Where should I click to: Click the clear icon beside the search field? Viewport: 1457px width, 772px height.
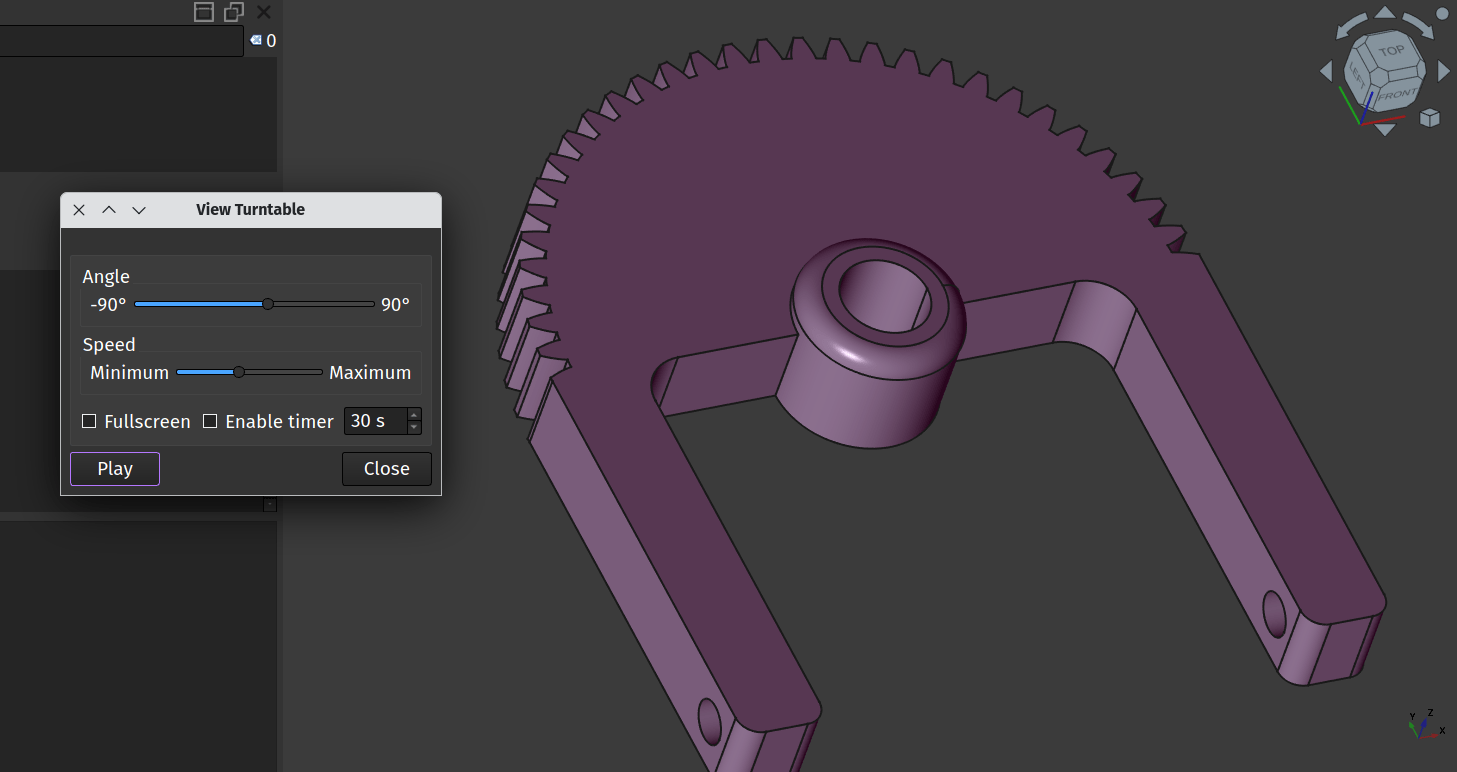click(x=256, y=40)
